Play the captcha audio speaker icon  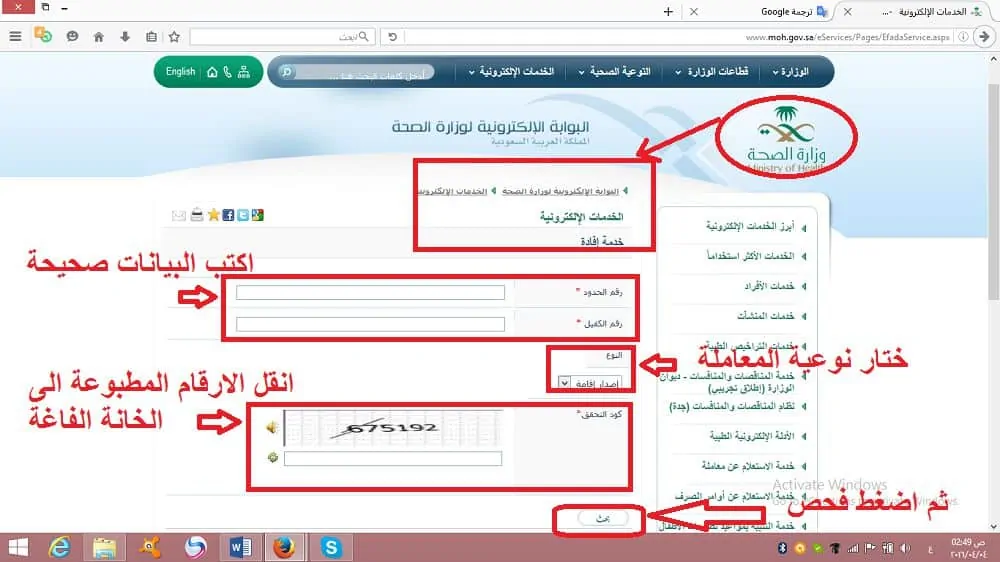pos(272,427)
